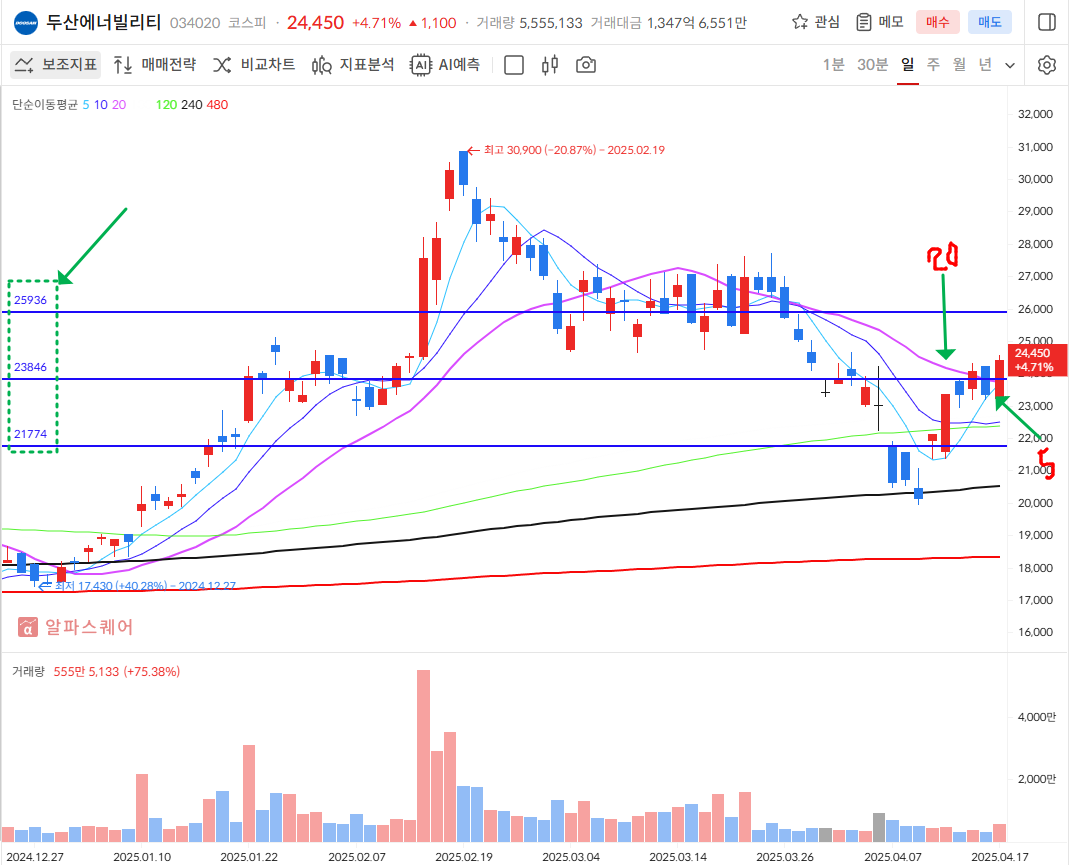
Task: Toggle 480-day moving average line
Action: pyautogui.click(x=217, y=105)
